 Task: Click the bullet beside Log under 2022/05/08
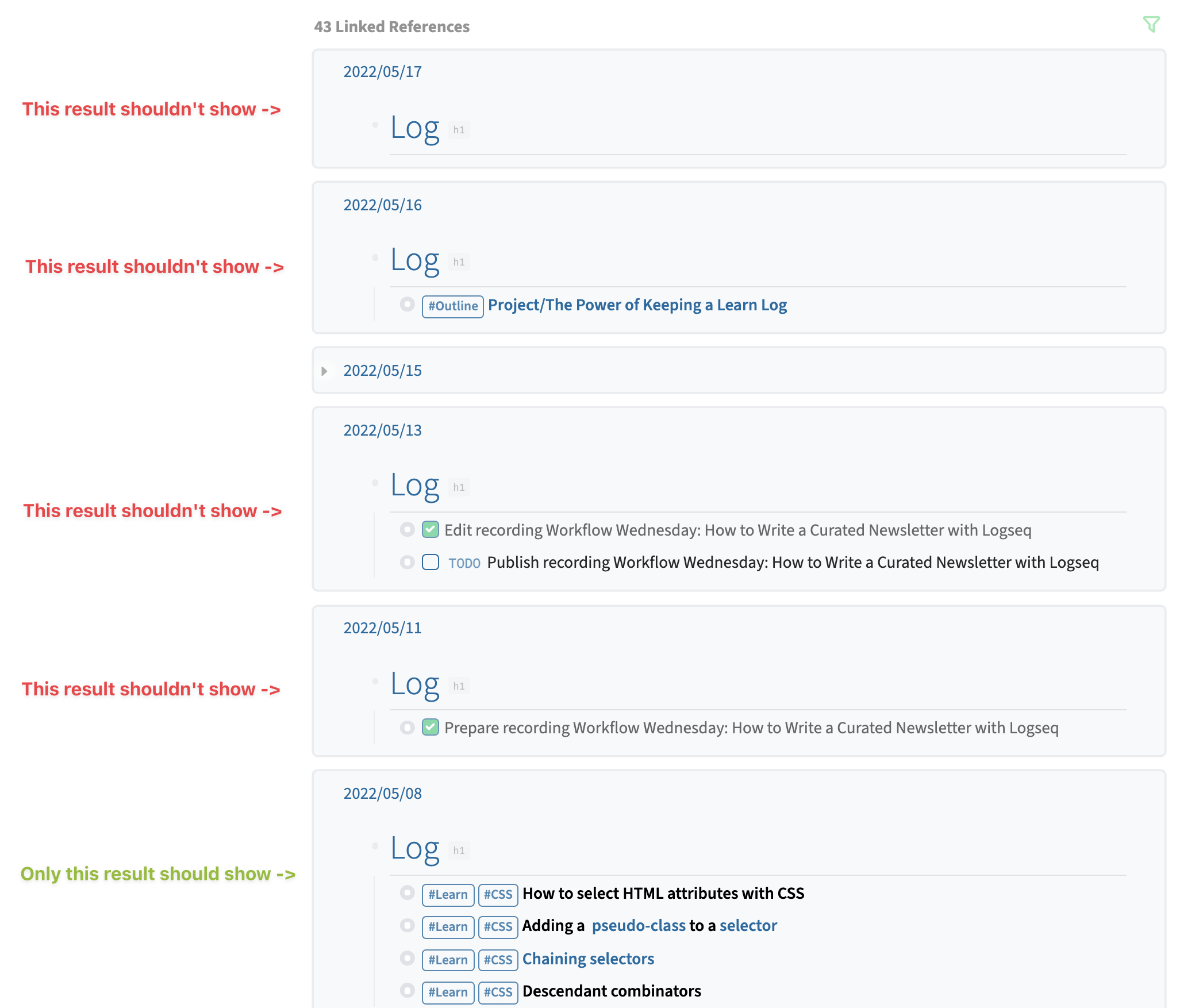coord(375,845)
